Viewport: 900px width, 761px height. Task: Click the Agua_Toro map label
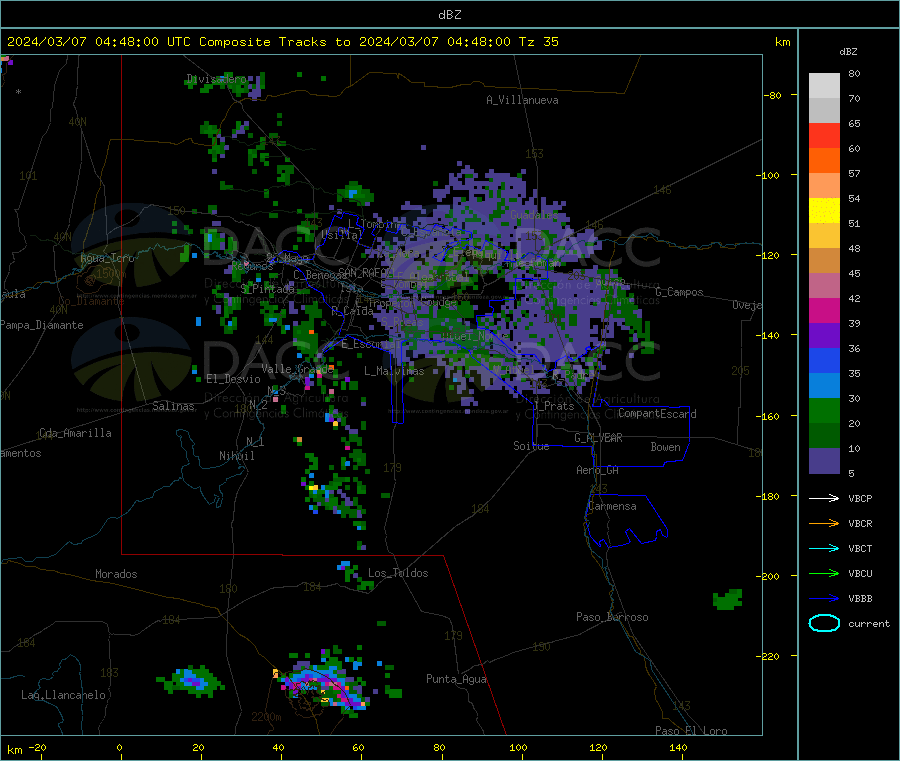tap(107, 258)
